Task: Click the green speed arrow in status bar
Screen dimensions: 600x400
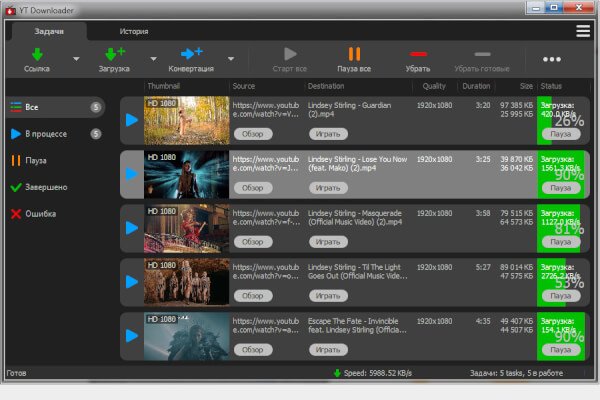Action: coord(337,373)
